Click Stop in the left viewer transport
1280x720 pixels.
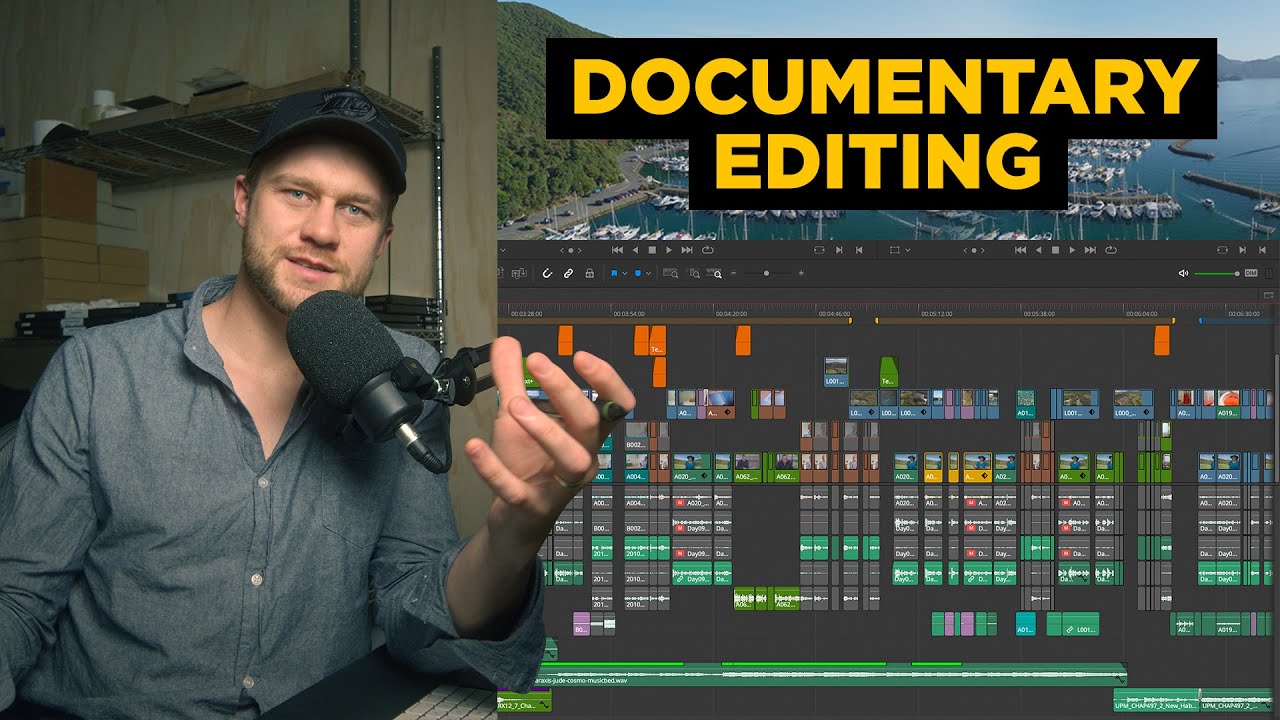(652, 250)
